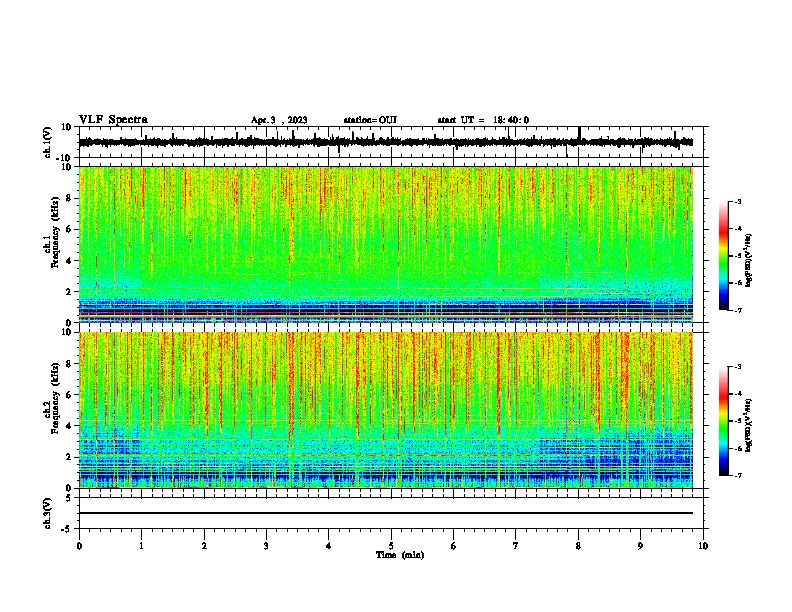792x612 pixels.
Task: Click the 'VLF Spectra' title text
Action: pos(113,120)
